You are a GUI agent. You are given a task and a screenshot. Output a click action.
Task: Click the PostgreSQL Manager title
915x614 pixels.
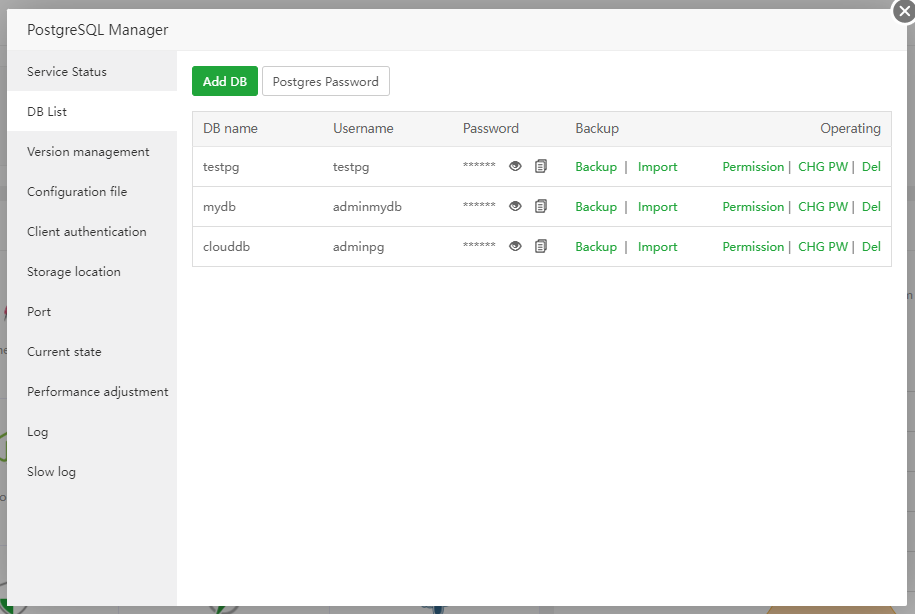97,30
